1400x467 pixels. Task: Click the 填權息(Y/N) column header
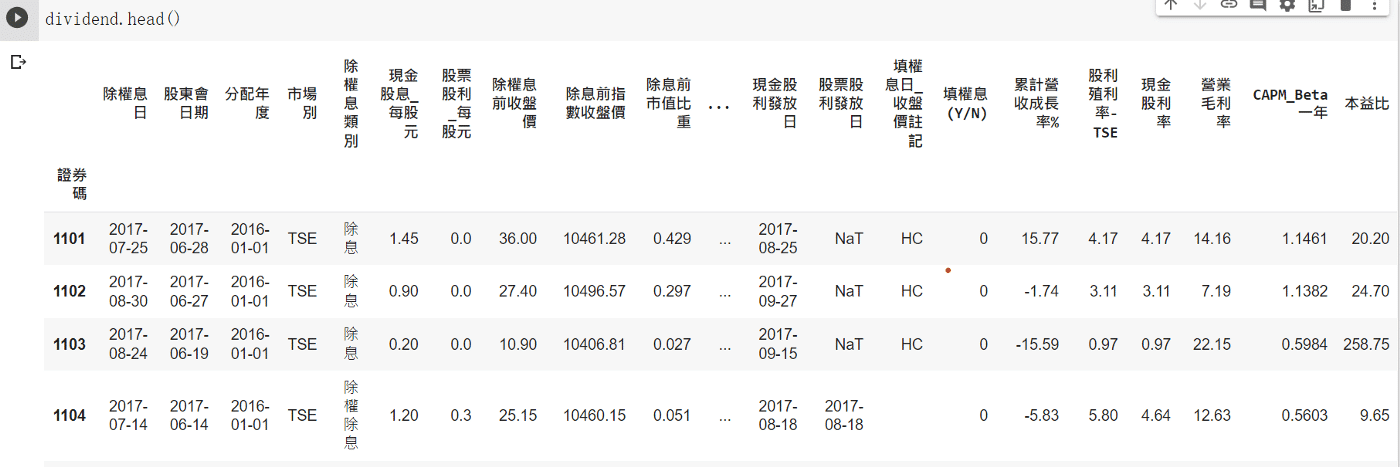965,103
